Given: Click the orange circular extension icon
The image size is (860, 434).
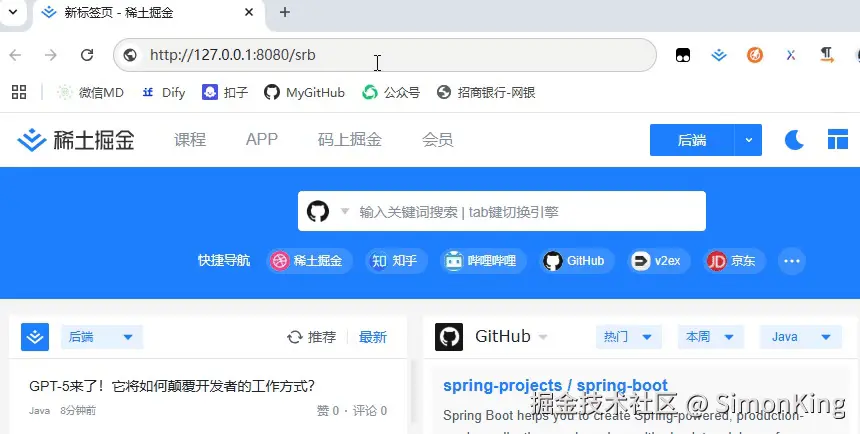Looking at the screenshot, I should coord(755,55).
